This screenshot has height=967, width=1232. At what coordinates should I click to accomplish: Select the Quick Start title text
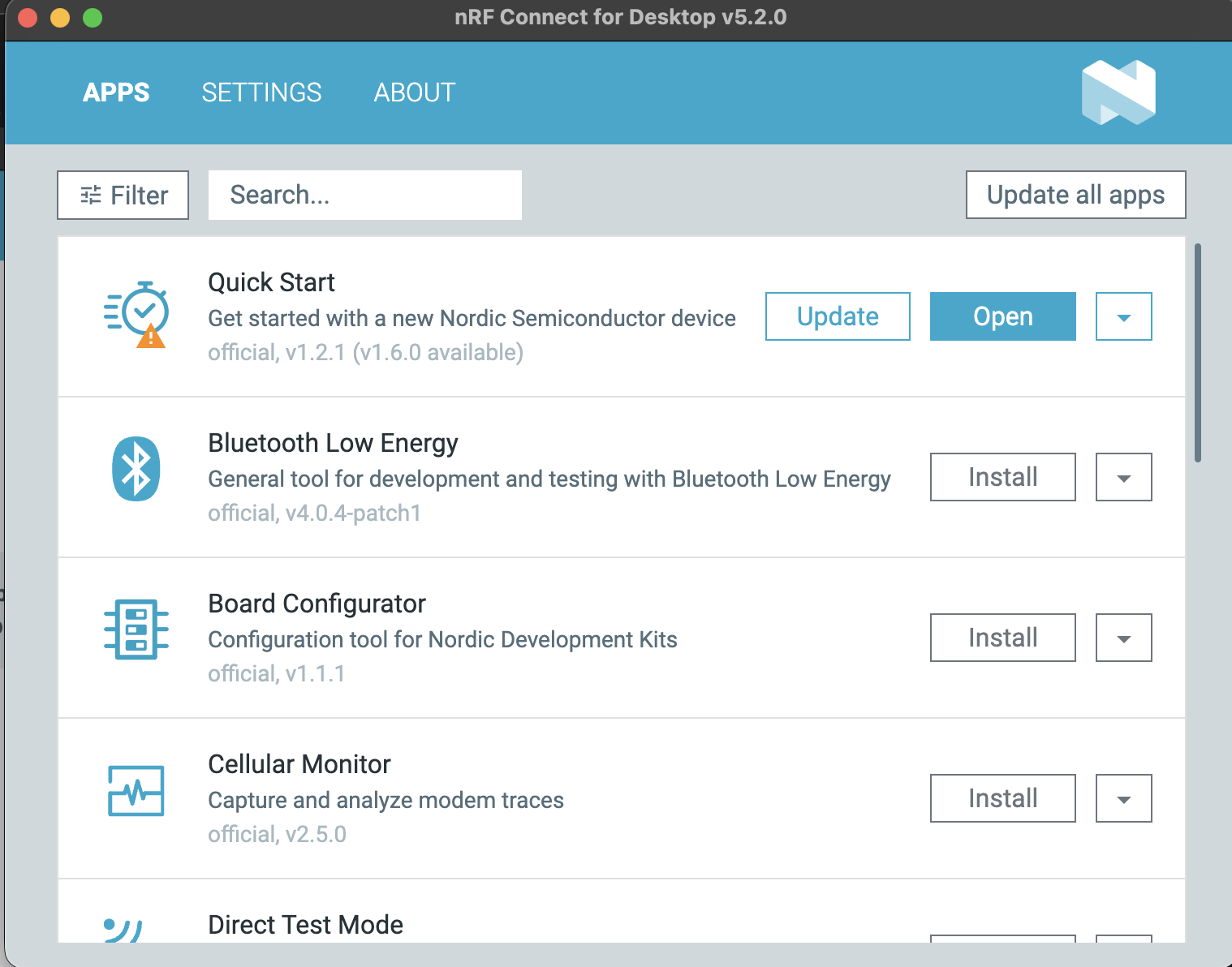tap(271, 282)
